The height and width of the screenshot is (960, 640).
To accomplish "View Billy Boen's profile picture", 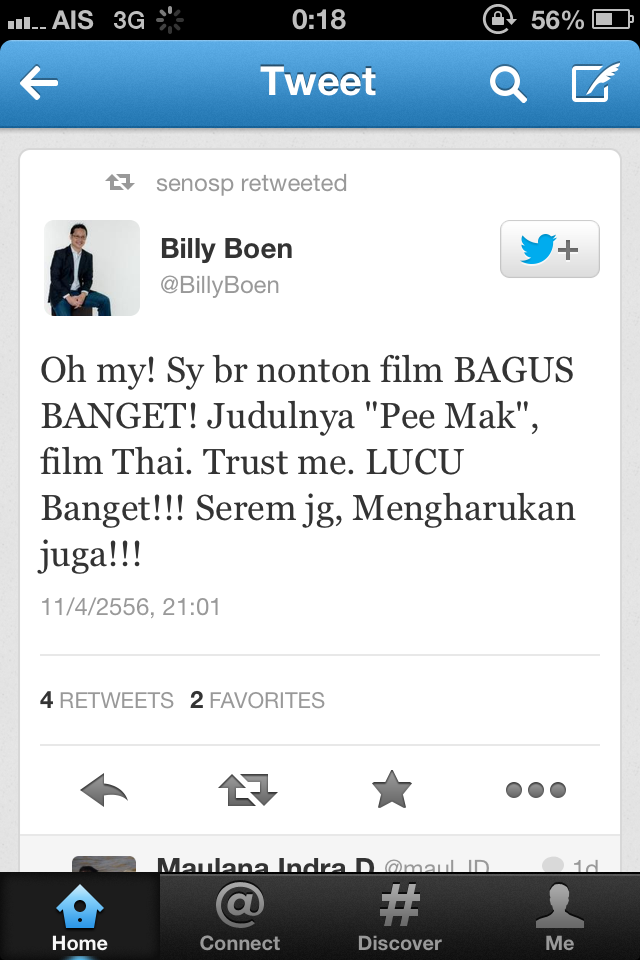I will (92, 268).
